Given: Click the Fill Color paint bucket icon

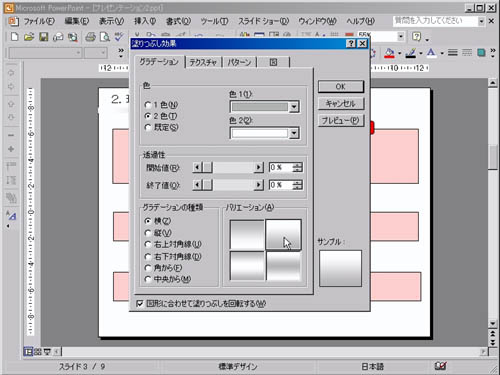Looking at the screenshot, I should 389,53.
